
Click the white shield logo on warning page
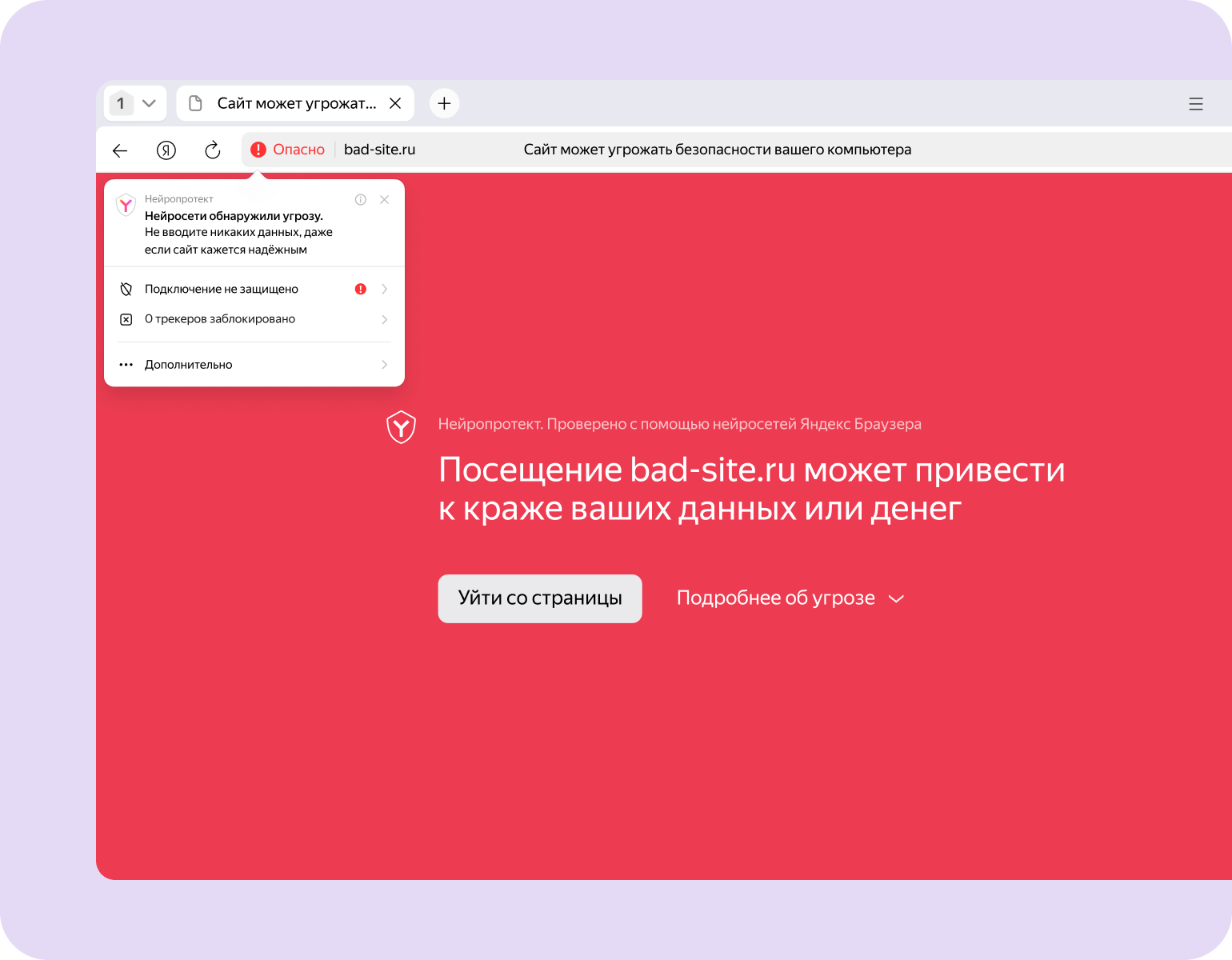click(401, 426)
